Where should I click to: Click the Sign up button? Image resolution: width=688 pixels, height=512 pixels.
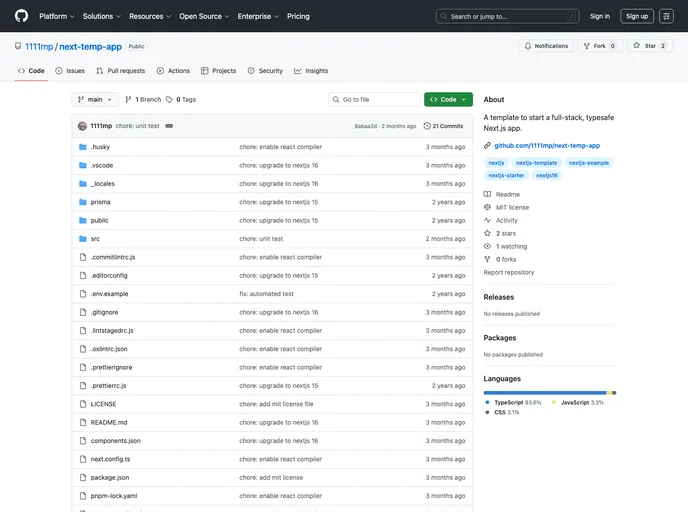(x=636, y=16)
